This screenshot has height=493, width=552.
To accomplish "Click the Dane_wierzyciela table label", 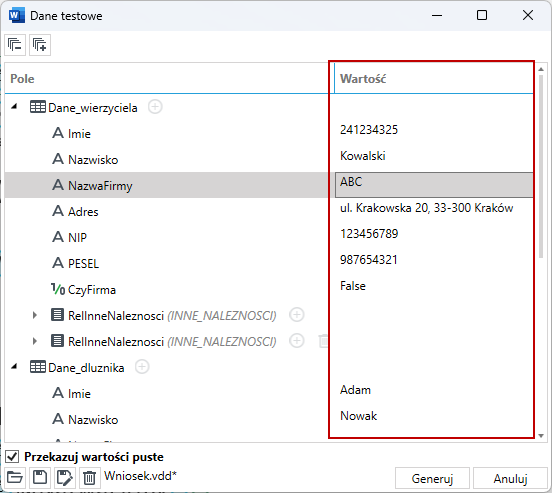I will pos(93,108).
